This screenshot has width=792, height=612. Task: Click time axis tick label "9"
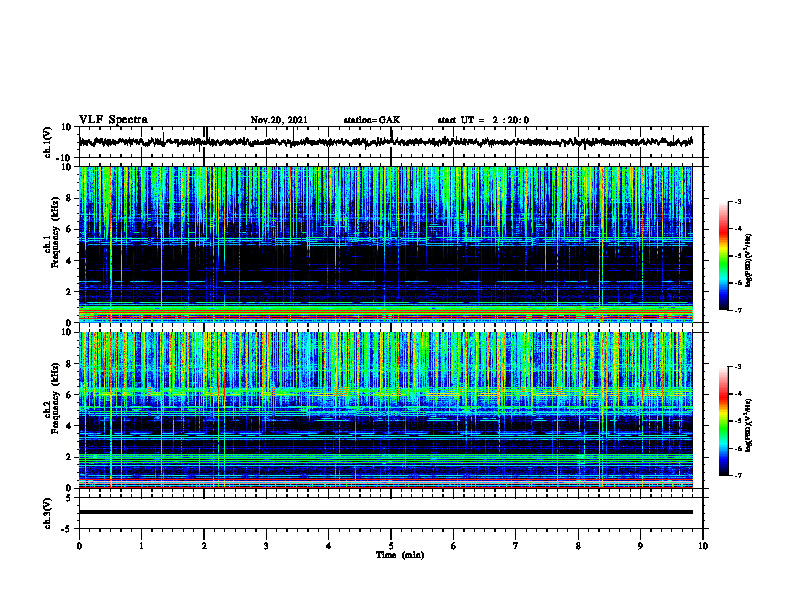click(x=640, y=546)
